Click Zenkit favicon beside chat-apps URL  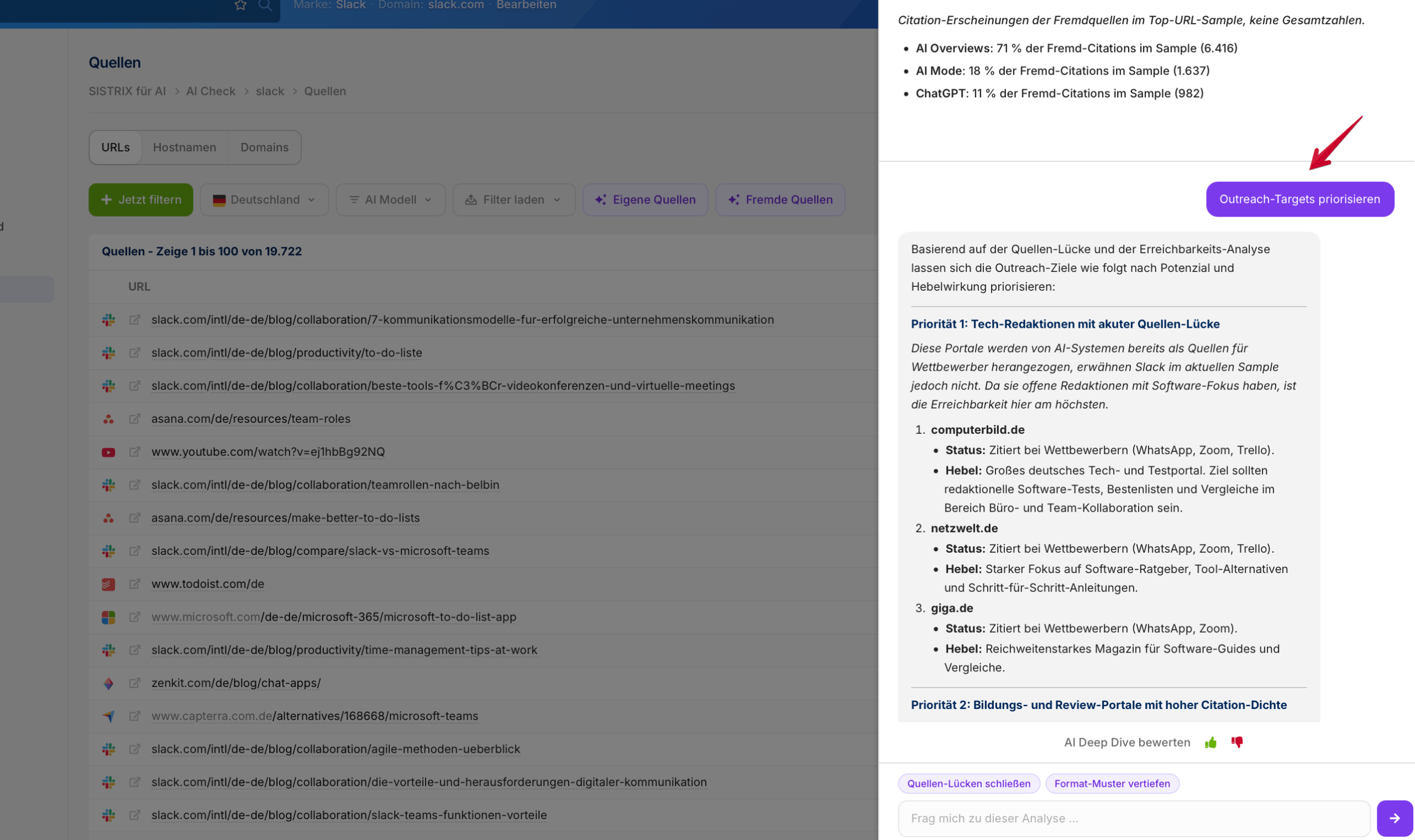point(109,683)
